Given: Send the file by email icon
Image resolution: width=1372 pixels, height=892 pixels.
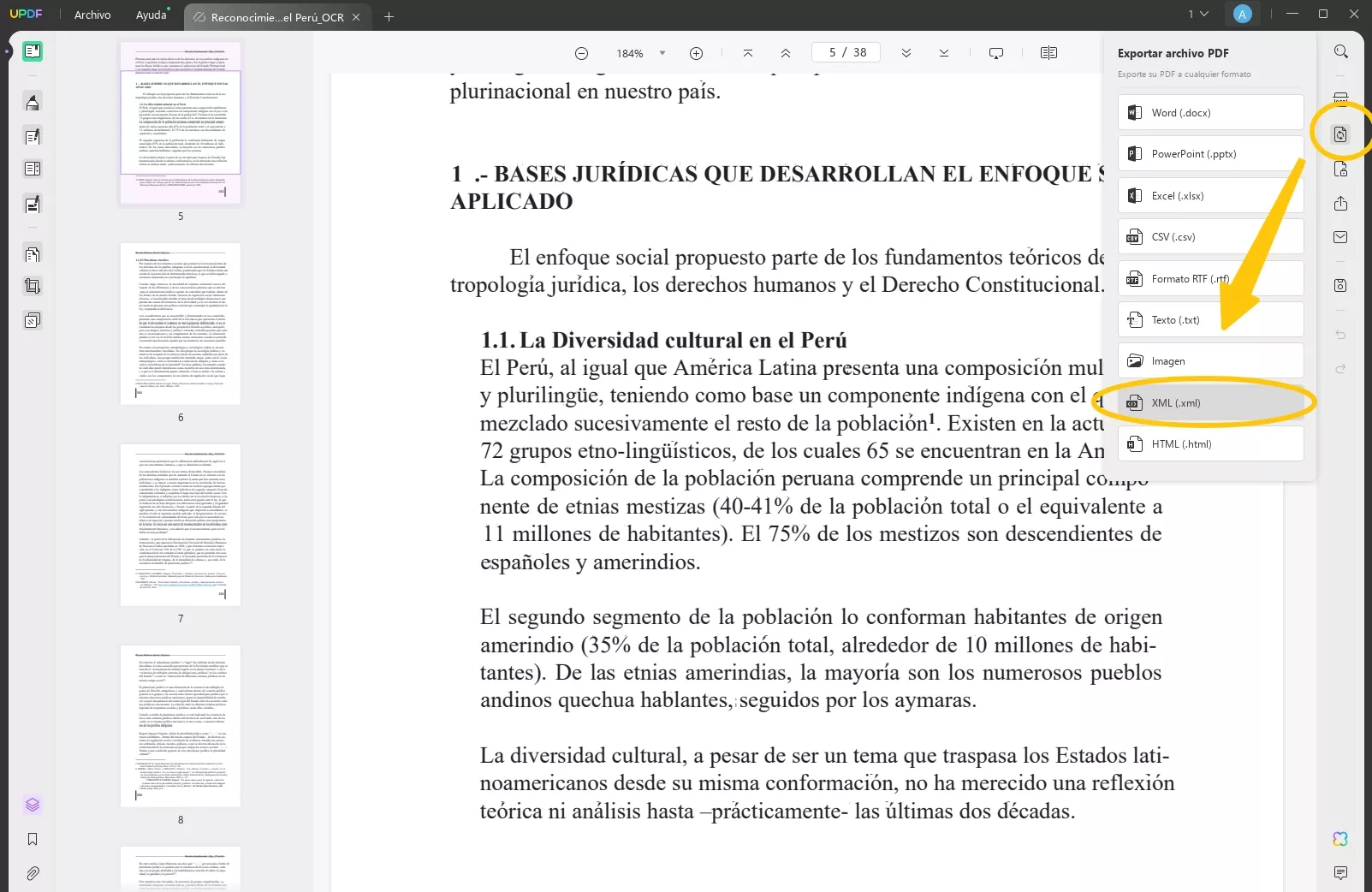Looking at the screenshot, I should tap(1341, 237).
